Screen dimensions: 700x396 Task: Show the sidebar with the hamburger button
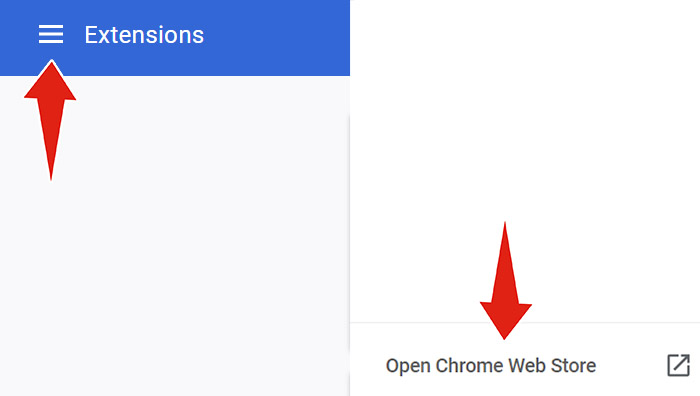point(51,34)
